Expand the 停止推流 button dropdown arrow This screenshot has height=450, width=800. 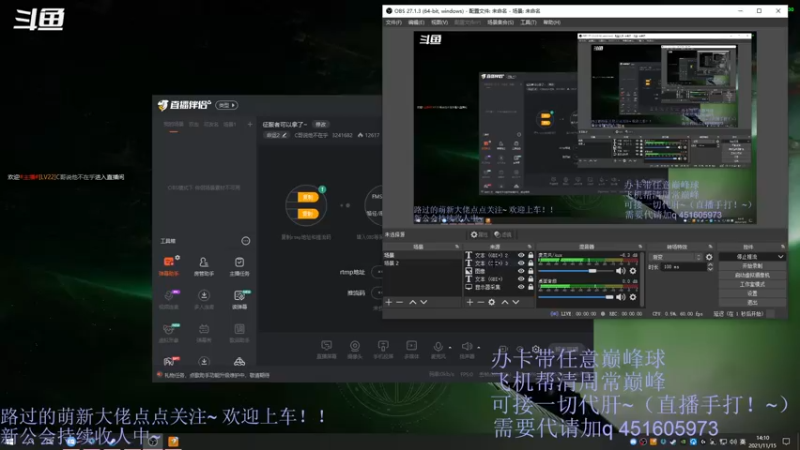click(781, 257)
